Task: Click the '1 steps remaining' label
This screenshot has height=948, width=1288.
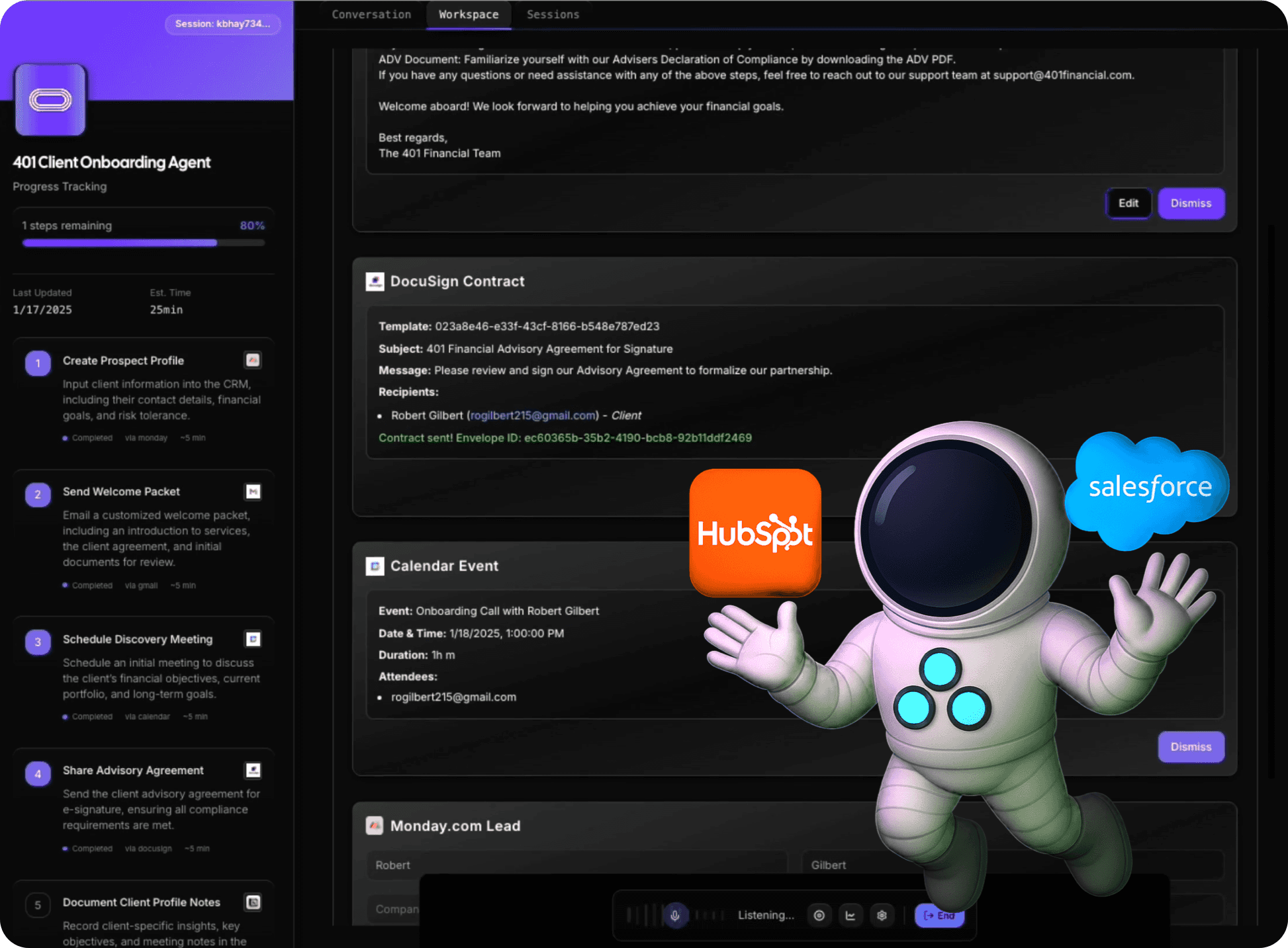Action: [67, 226]
